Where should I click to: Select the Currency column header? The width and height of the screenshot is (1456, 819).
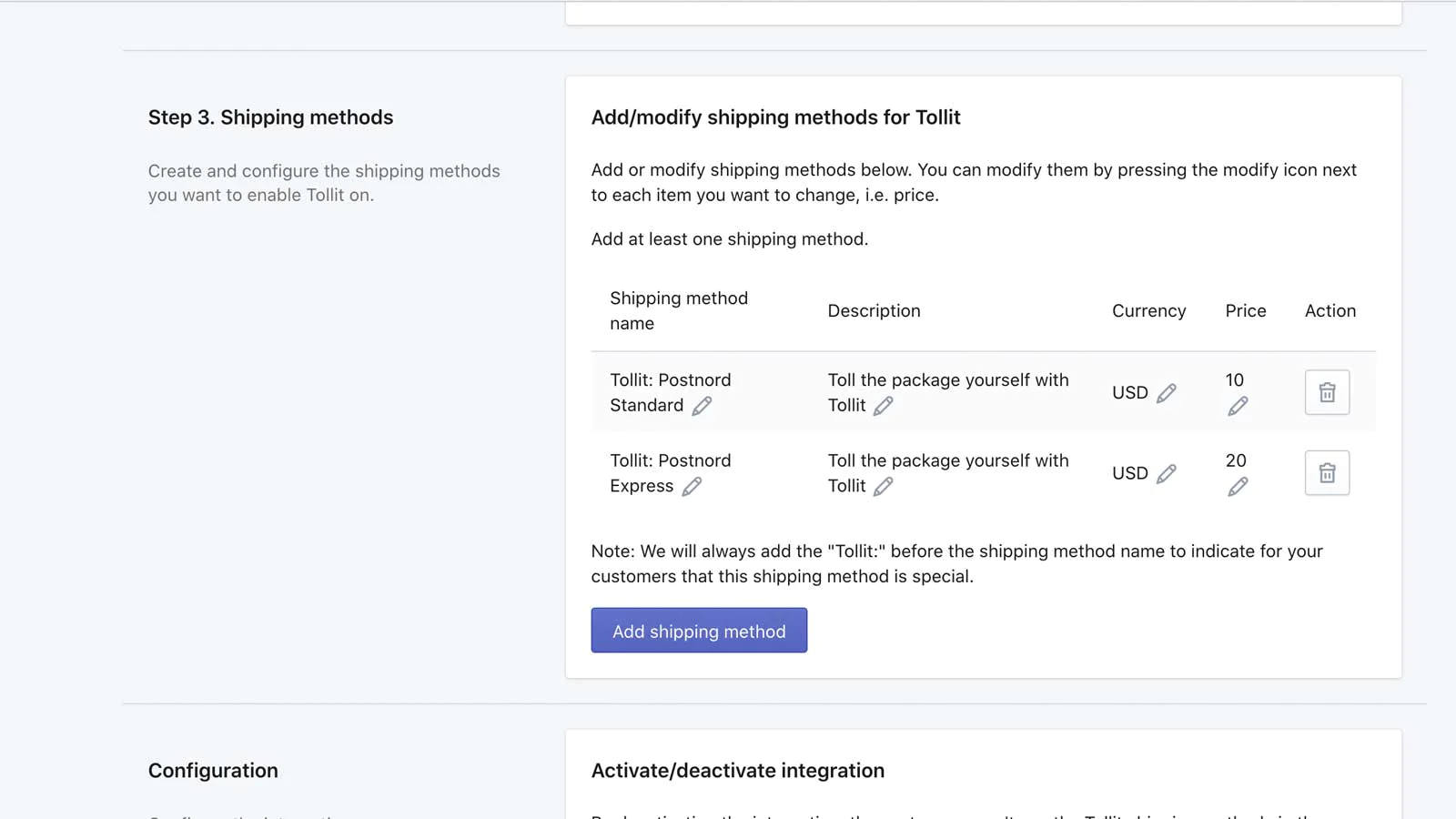coord(1148,311)
